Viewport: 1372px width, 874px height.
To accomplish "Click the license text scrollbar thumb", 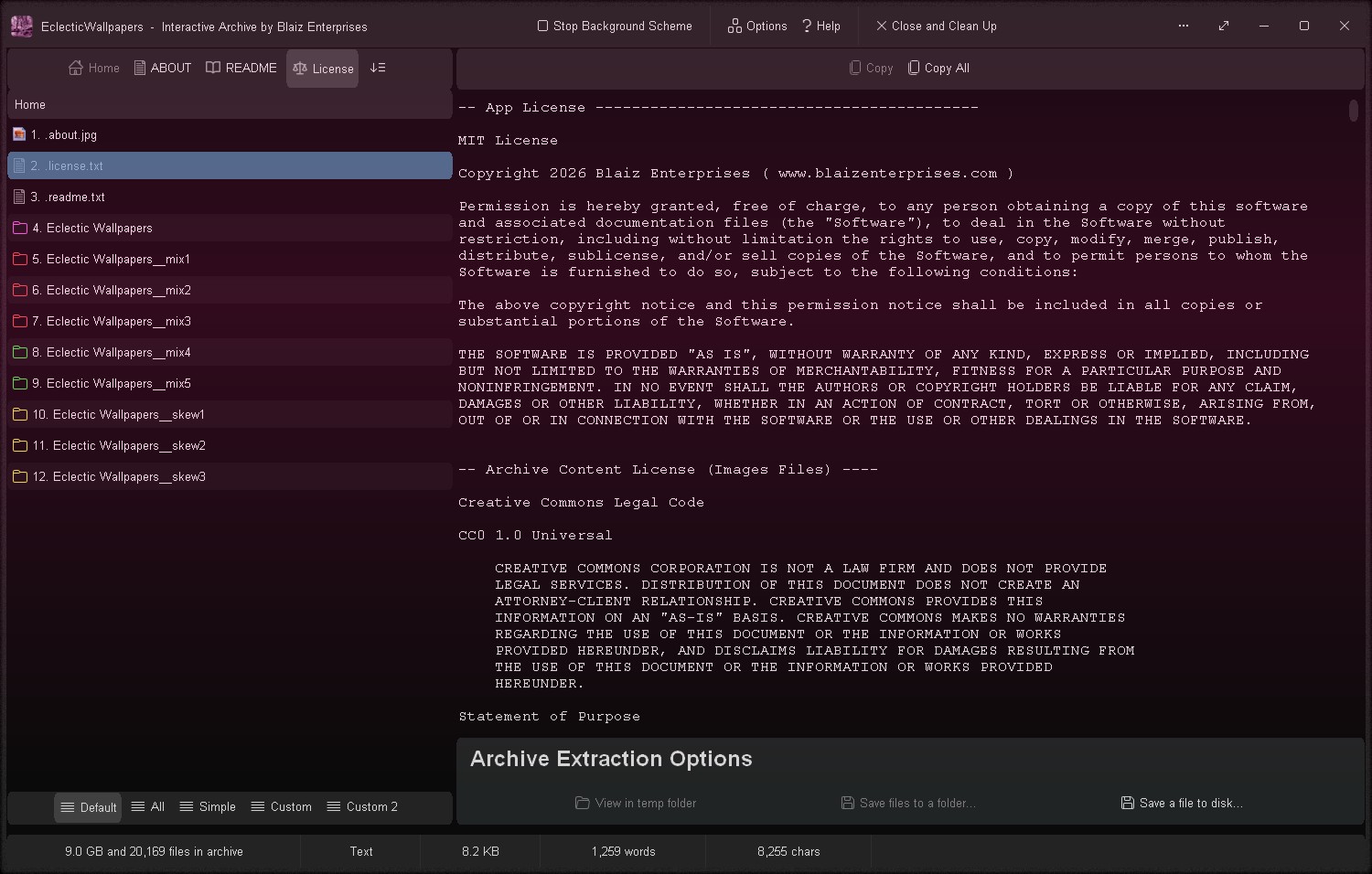I will [1354, 110].
